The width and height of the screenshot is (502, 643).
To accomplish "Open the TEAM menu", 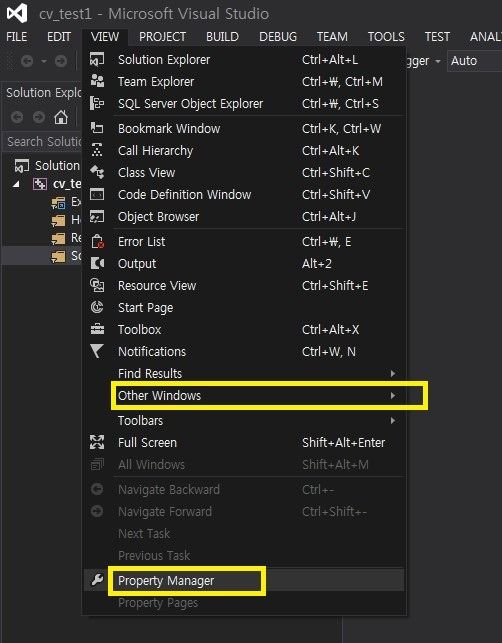I will tap(332, 37).
